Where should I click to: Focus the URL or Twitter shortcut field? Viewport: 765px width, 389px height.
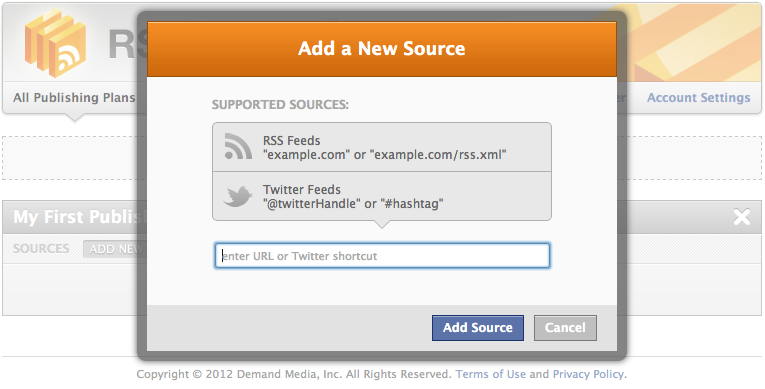(382, 256)
